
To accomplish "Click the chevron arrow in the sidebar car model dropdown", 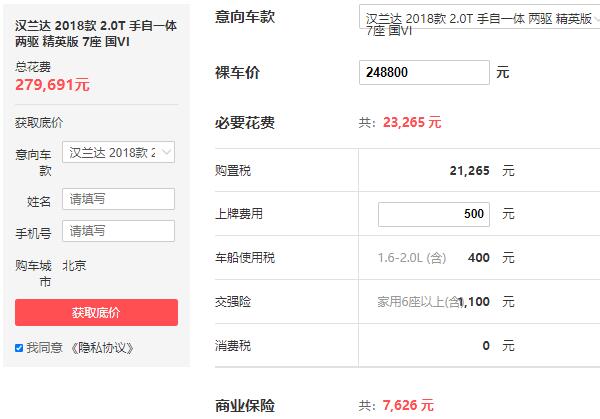I will [x=166, y=152].
